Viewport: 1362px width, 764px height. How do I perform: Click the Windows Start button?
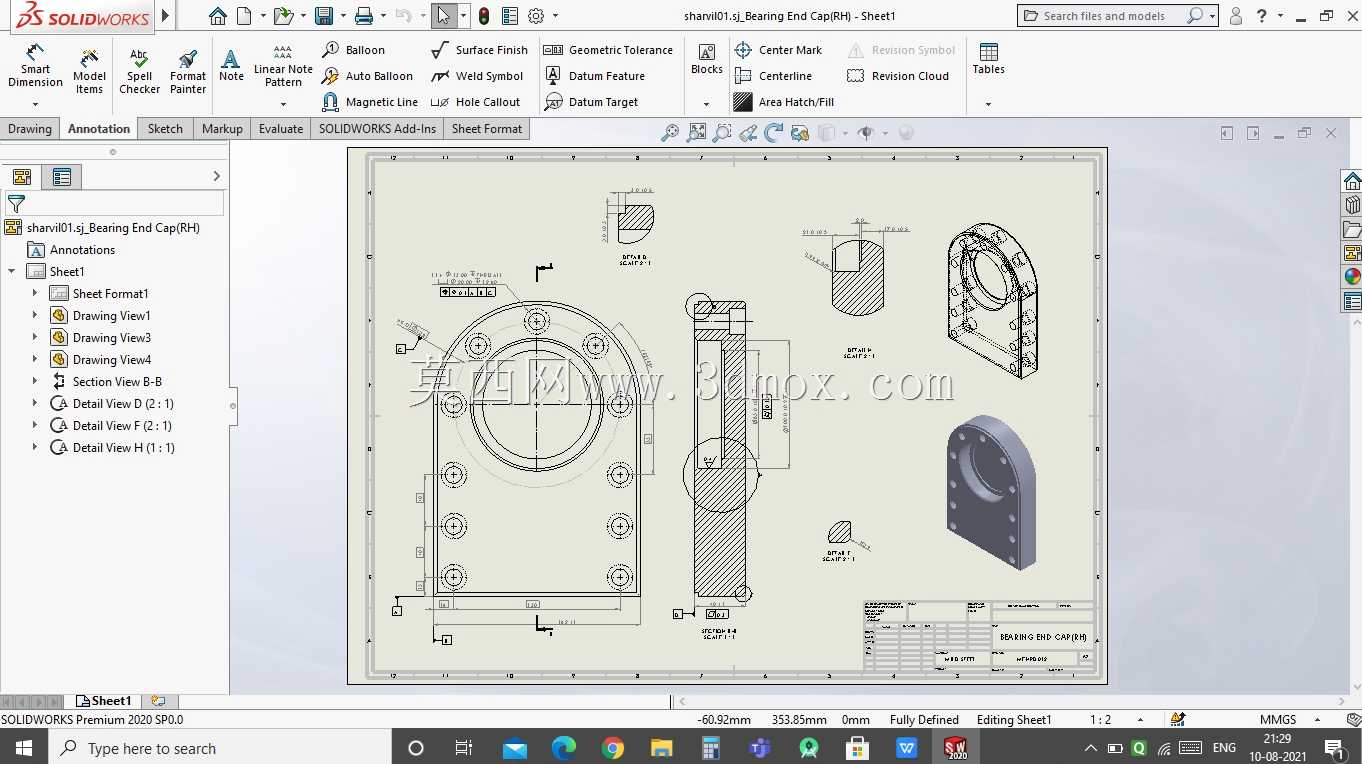click(x=24, y=747)
